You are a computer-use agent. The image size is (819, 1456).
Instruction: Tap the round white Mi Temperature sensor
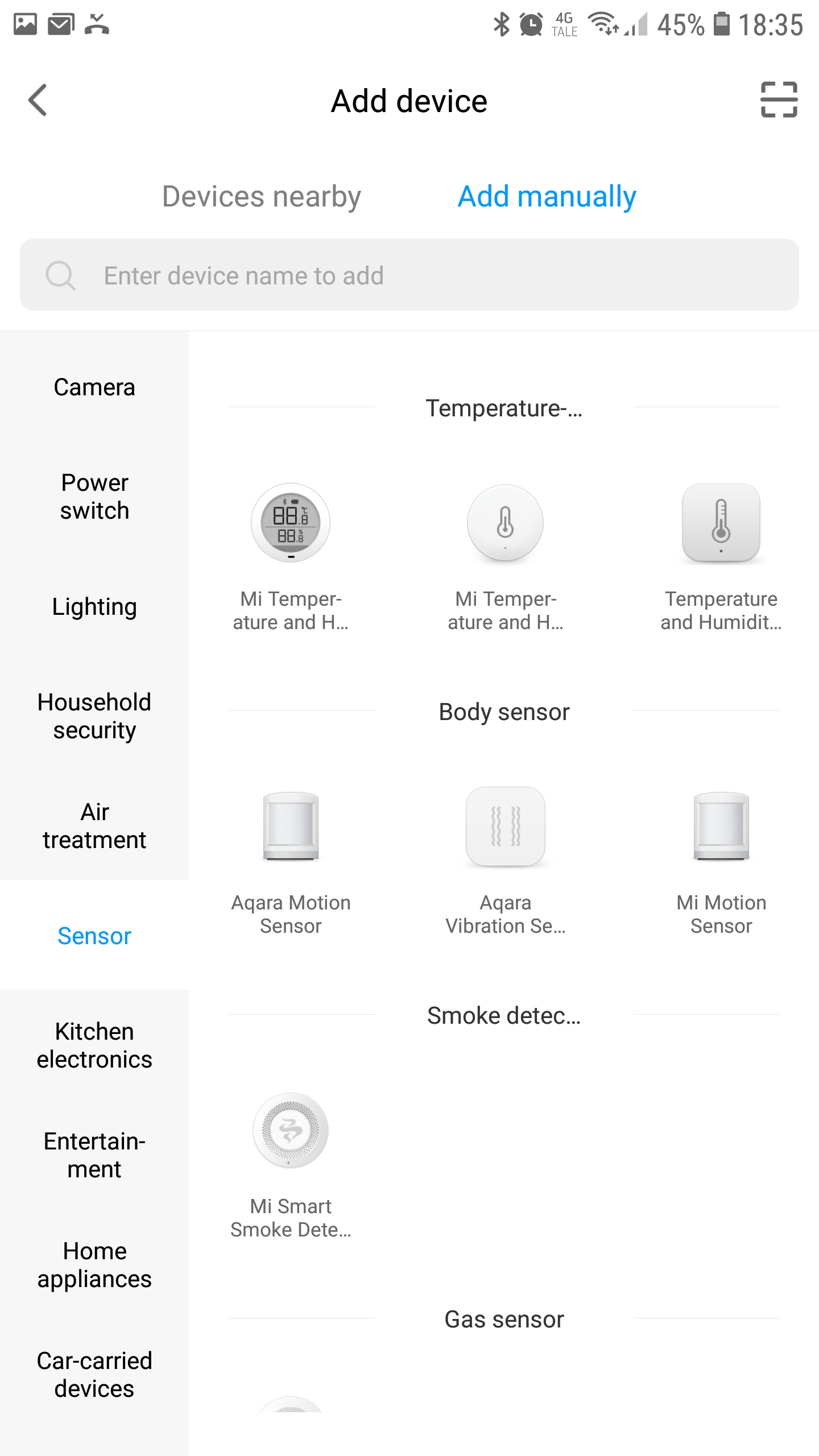click(x=505, y=523)
